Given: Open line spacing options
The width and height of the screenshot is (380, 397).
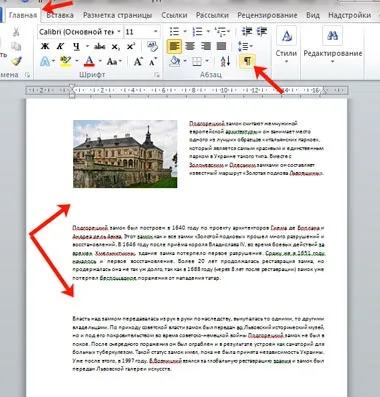Looking at the screenshot, I should [x=246, y=46].
